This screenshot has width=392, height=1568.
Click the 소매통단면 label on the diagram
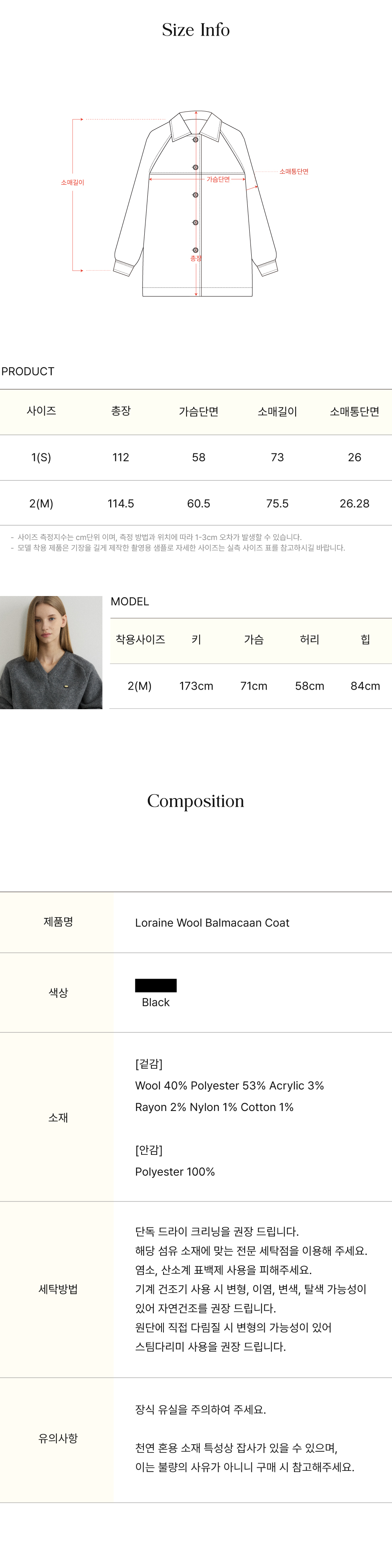pos(294,172)
